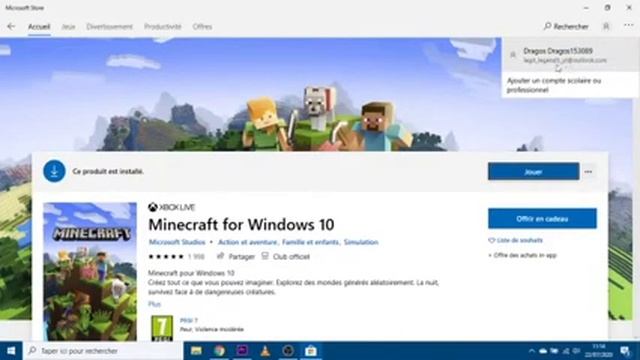The width and height of the screenshot is (640, 360).
Task: Open OBS Studio from the taskbar
Action: coord(288,351)
